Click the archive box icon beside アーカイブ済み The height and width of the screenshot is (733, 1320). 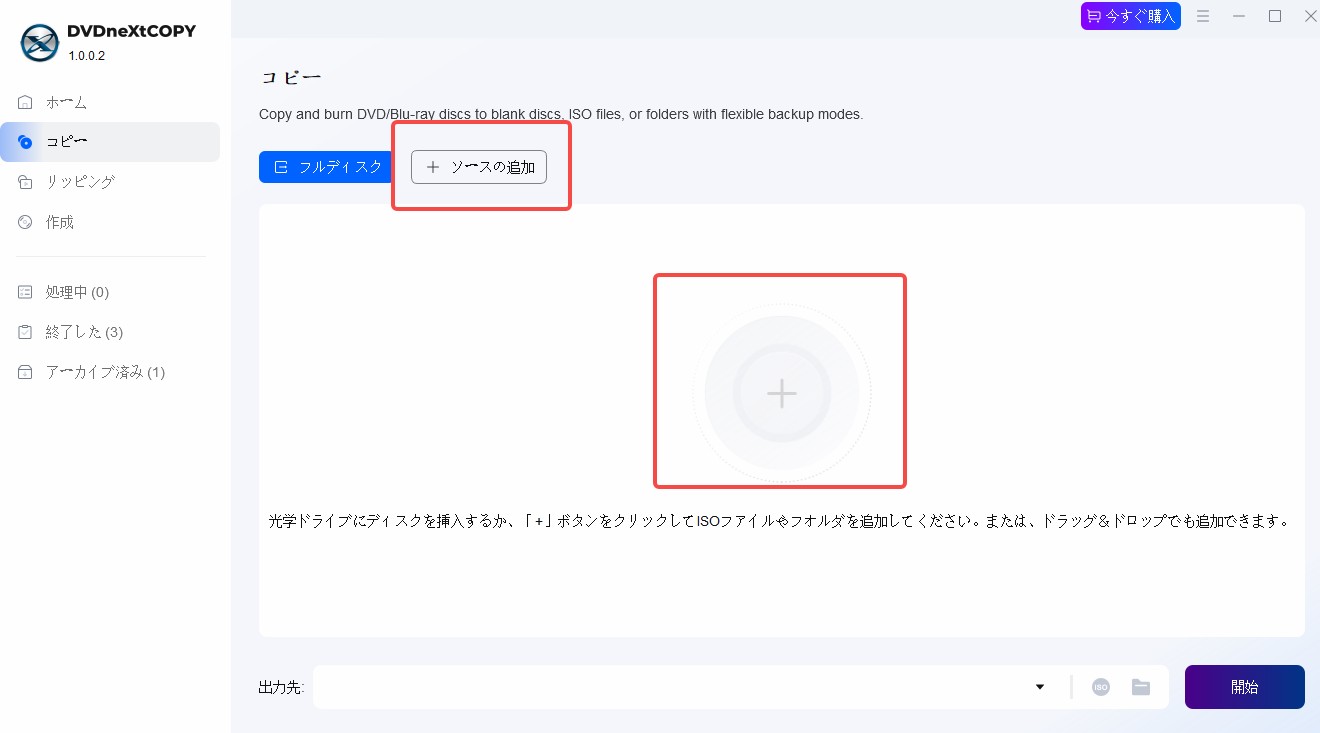tap(25, 372)
